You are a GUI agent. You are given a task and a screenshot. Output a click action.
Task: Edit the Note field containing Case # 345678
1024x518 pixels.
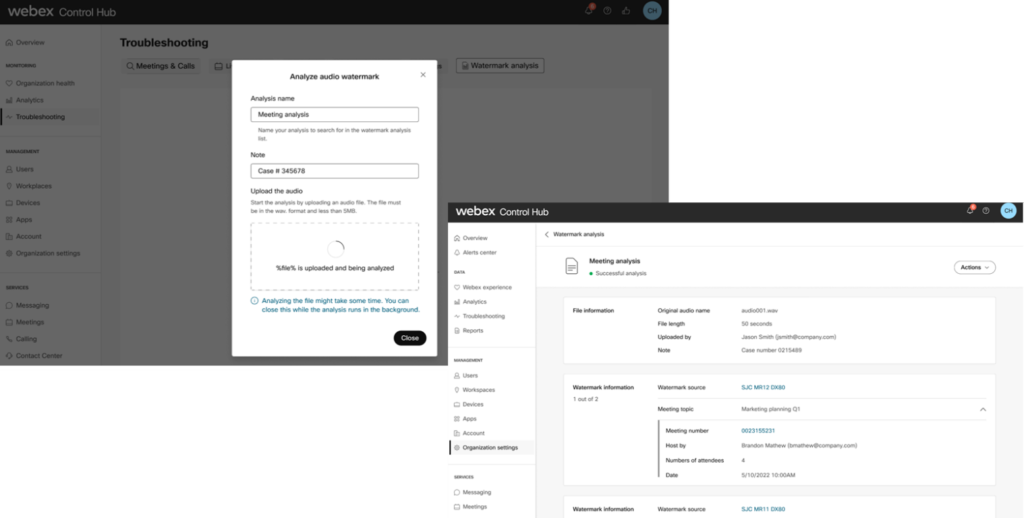[334, 170]
